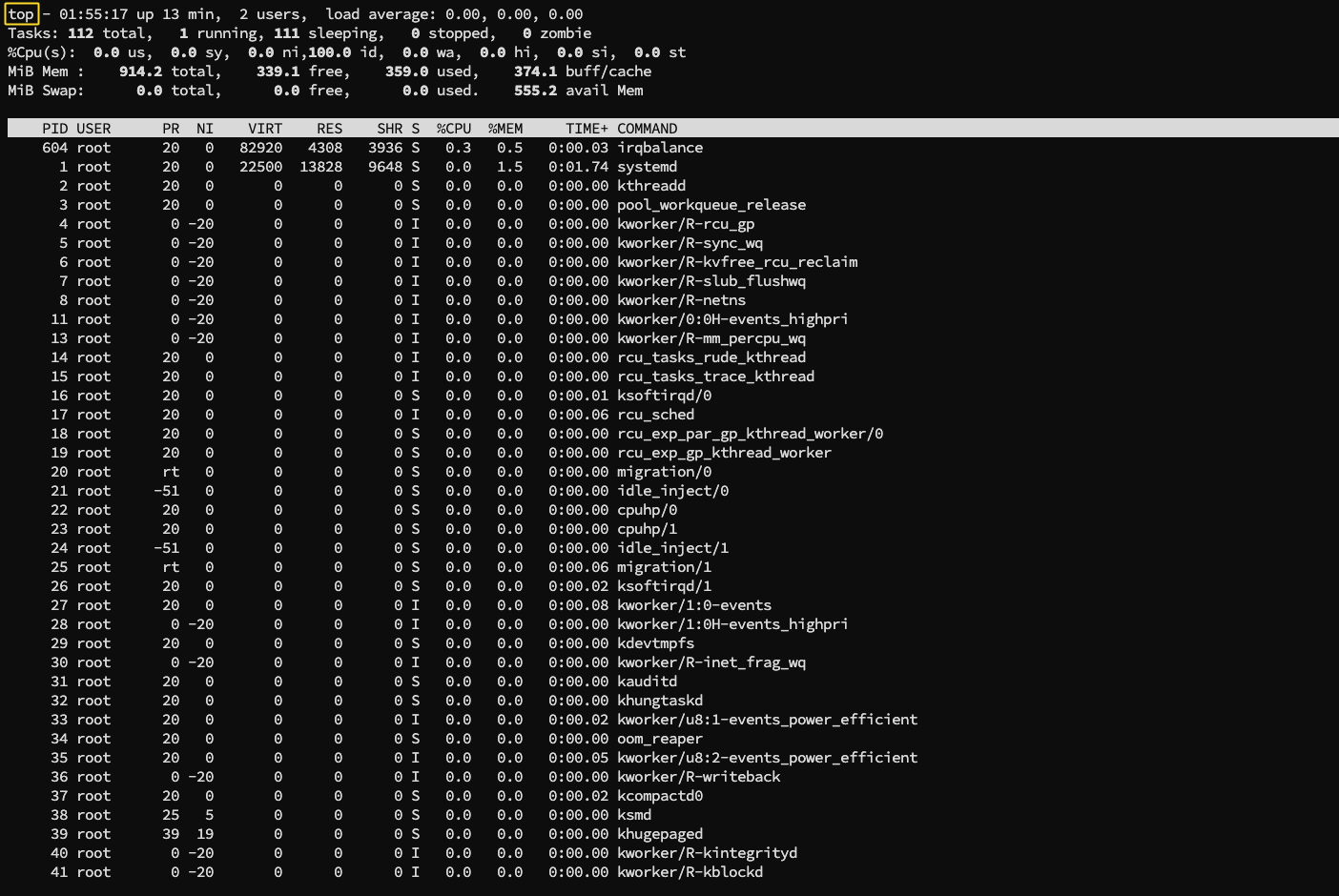Select the oom_reaper command
Viewport: 1339px width, 896px height.
[660, 739]
